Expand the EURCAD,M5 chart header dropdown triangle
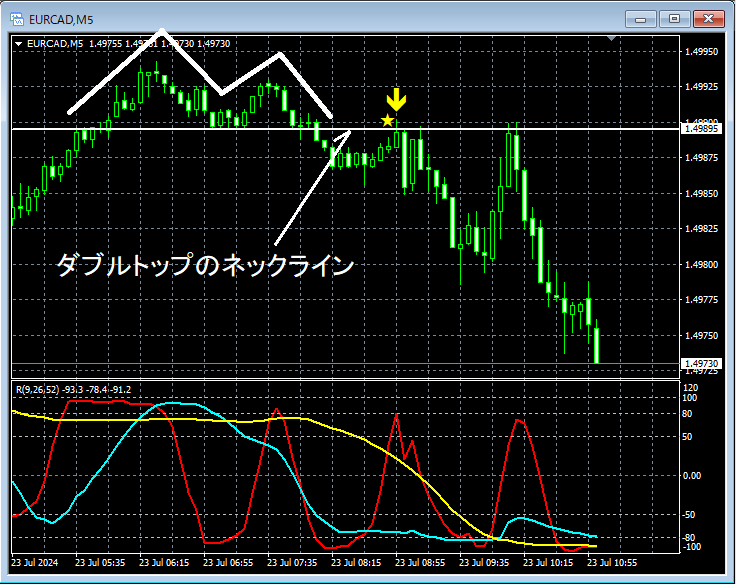The width and height of the screenshot is (737, 584). click(x=19, y=44)
